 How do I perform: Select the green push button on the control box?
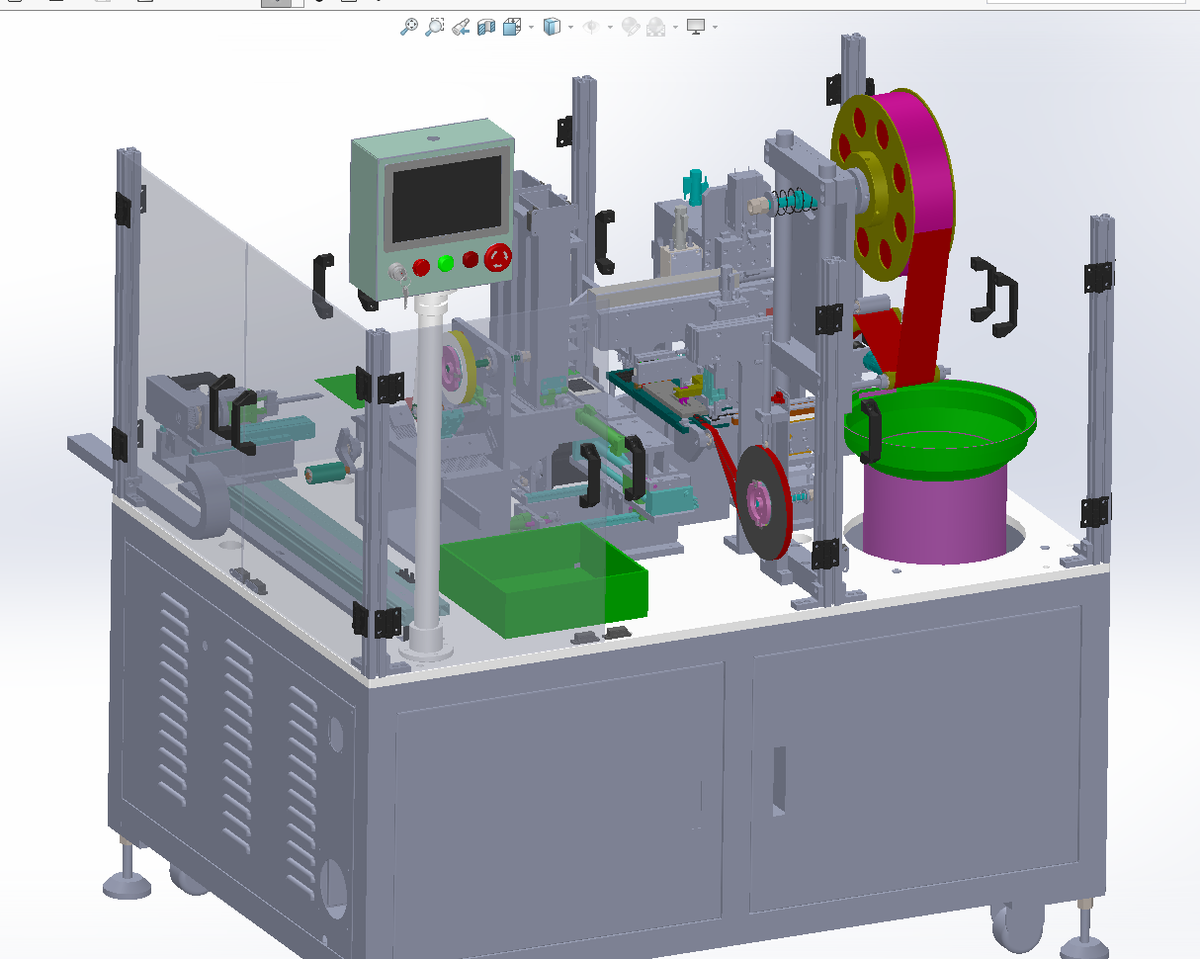click(445, 264)
